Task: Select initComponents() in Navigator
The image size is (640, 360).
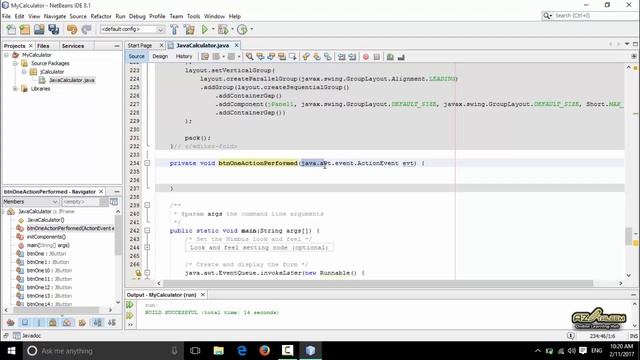Action: pyautogui.click(x=46, y=237)
